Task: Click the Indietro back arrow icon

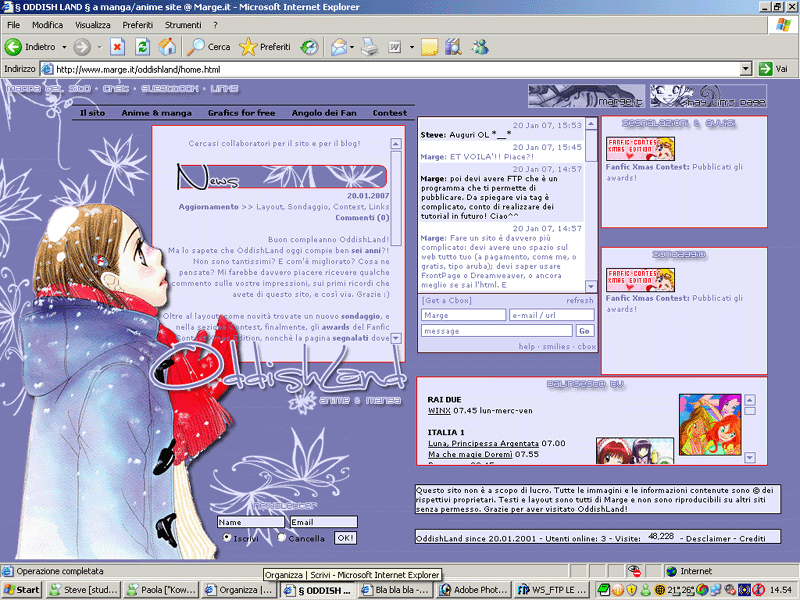Action: [13, 47]
